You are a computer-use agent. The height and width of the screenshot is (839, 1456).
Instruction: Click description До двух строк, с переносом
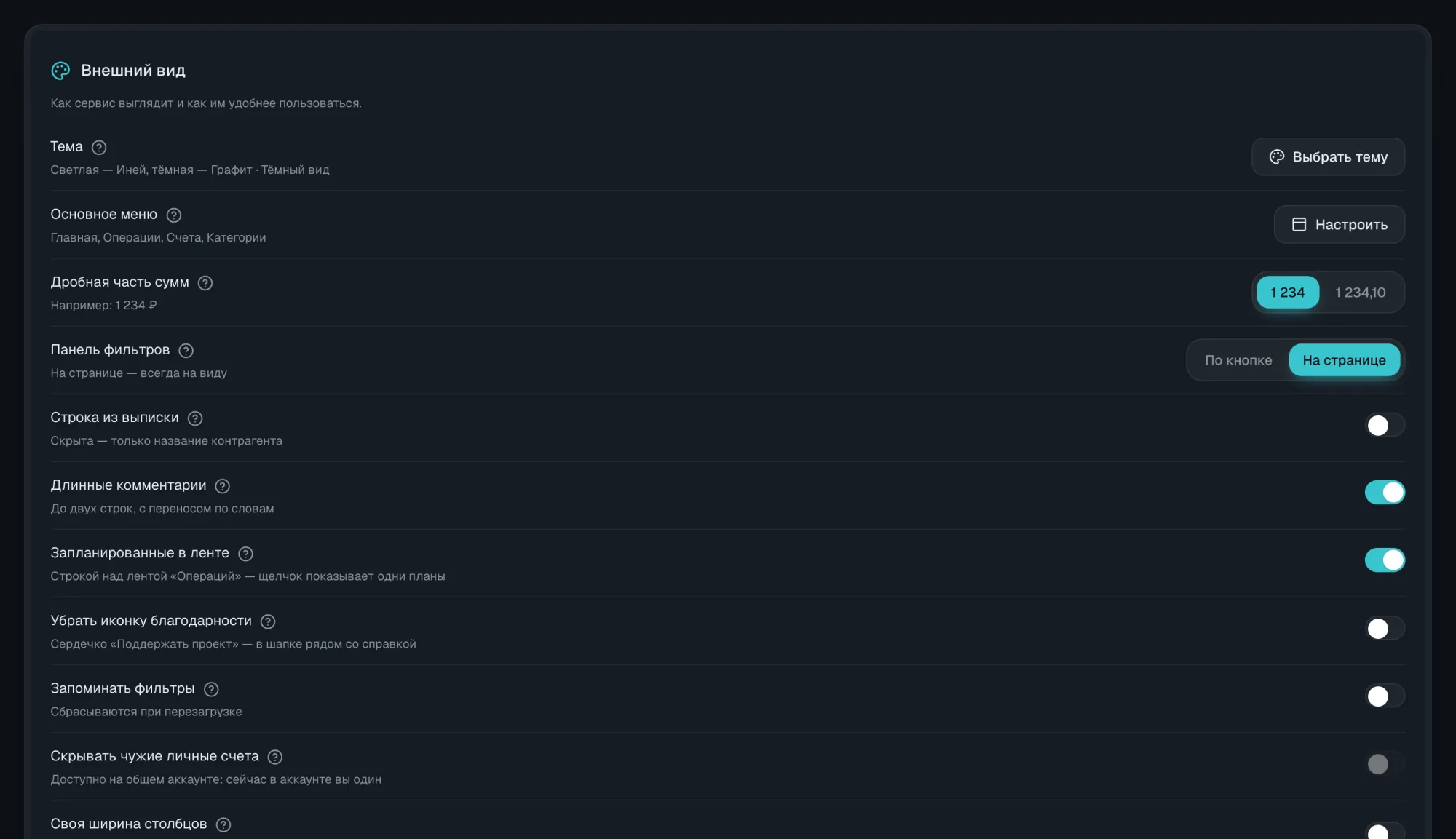134,508
